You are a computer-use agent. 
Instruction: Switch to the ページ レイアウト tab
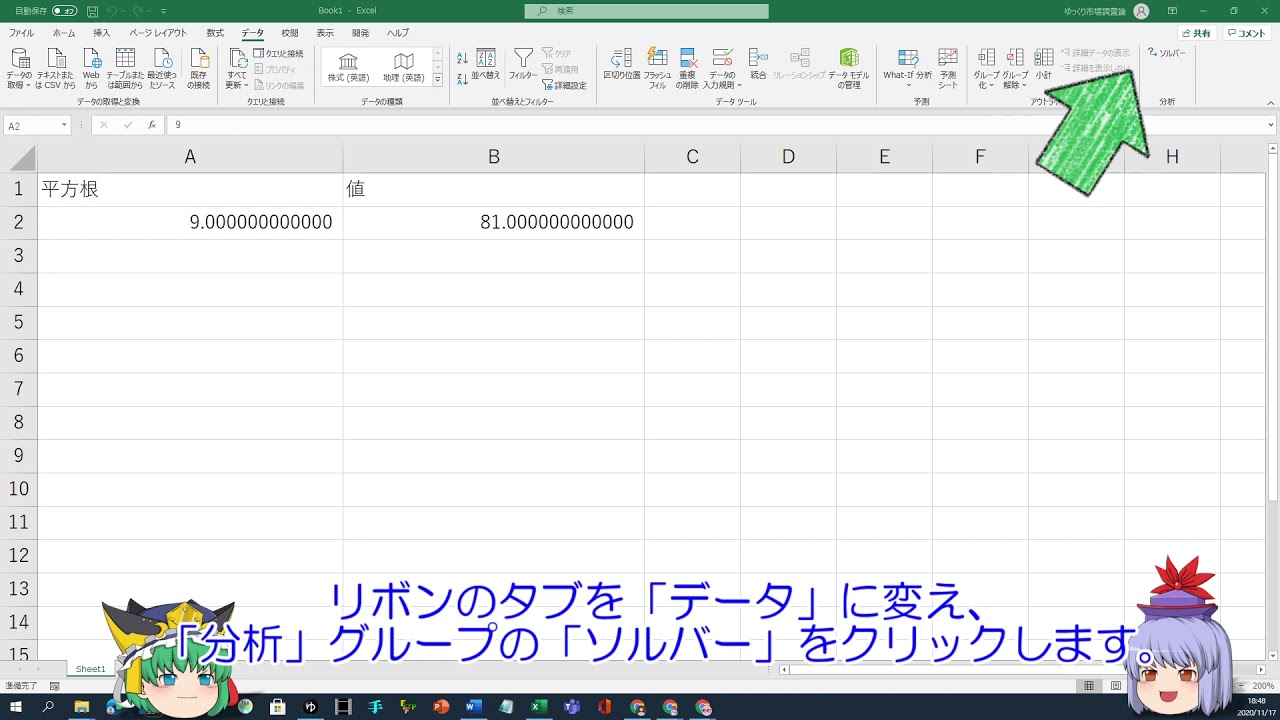158,33
